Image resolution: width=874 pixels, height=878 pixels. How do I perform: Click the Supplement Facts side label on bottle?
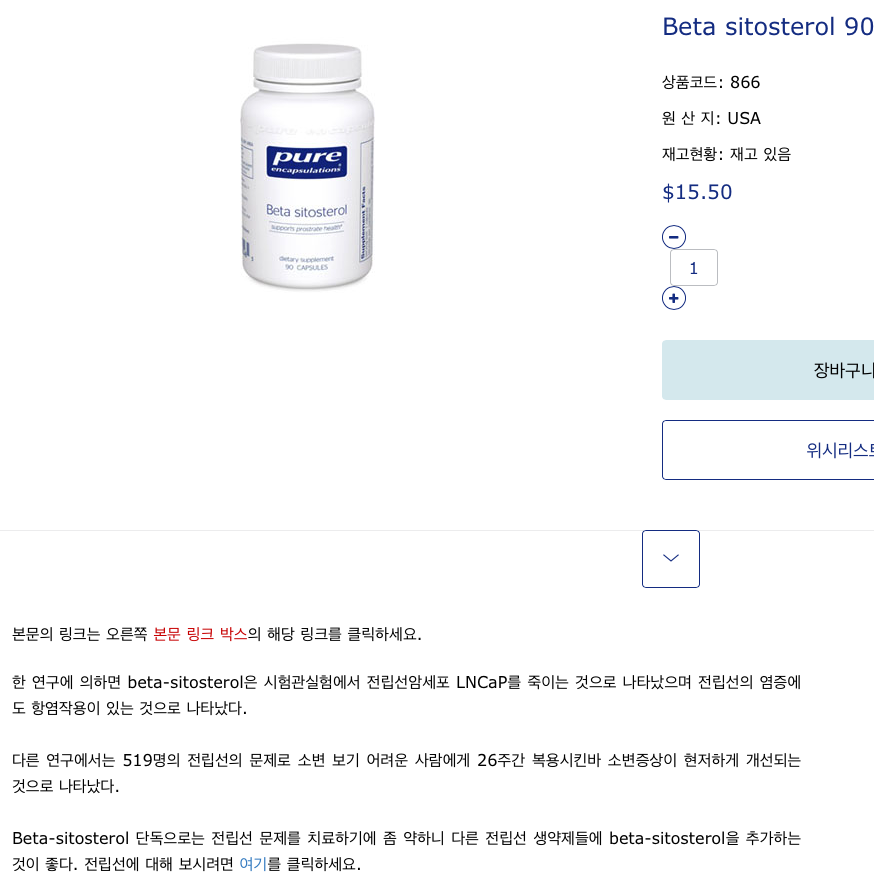[x=363, y=223]
